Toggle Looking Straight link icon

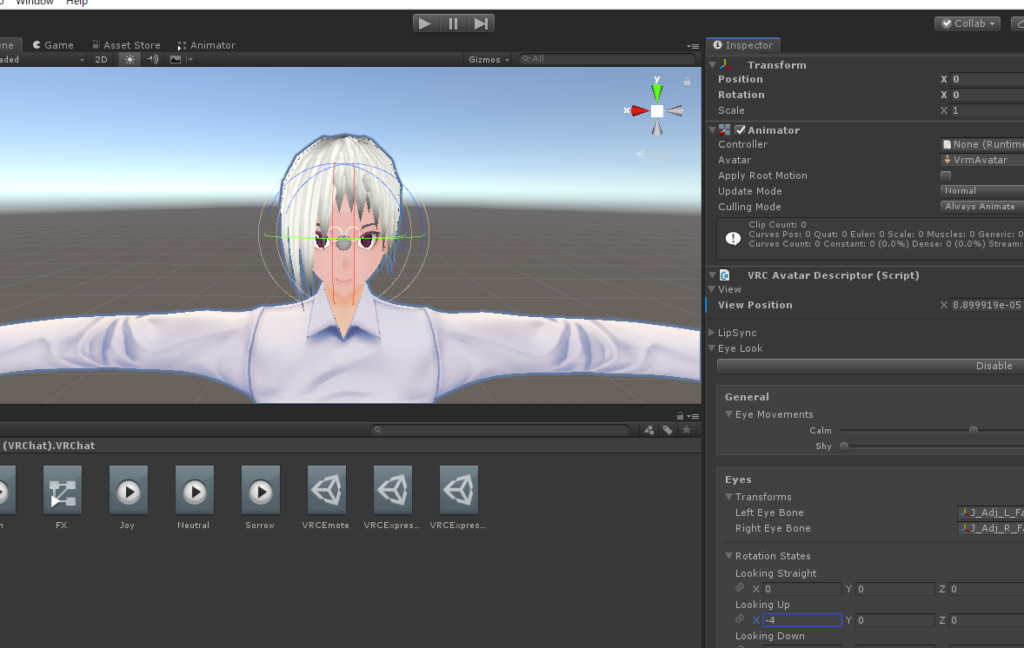740,588
